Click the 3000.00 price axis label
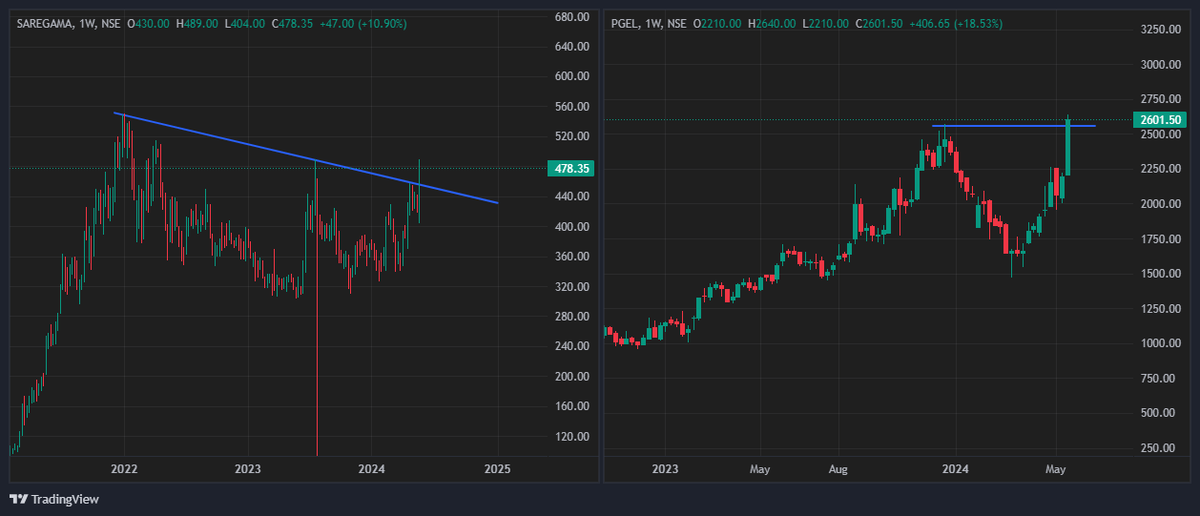1200x516 pixels. click(1162, 65)
